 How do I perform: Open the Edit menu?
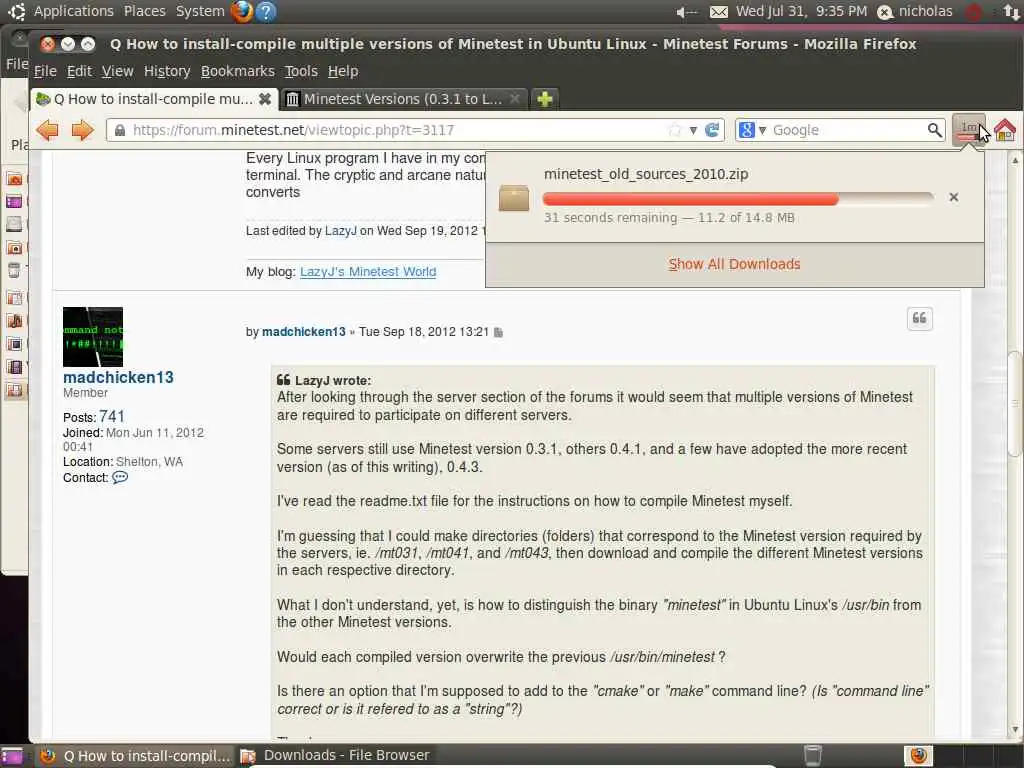[x=79, y=71]
